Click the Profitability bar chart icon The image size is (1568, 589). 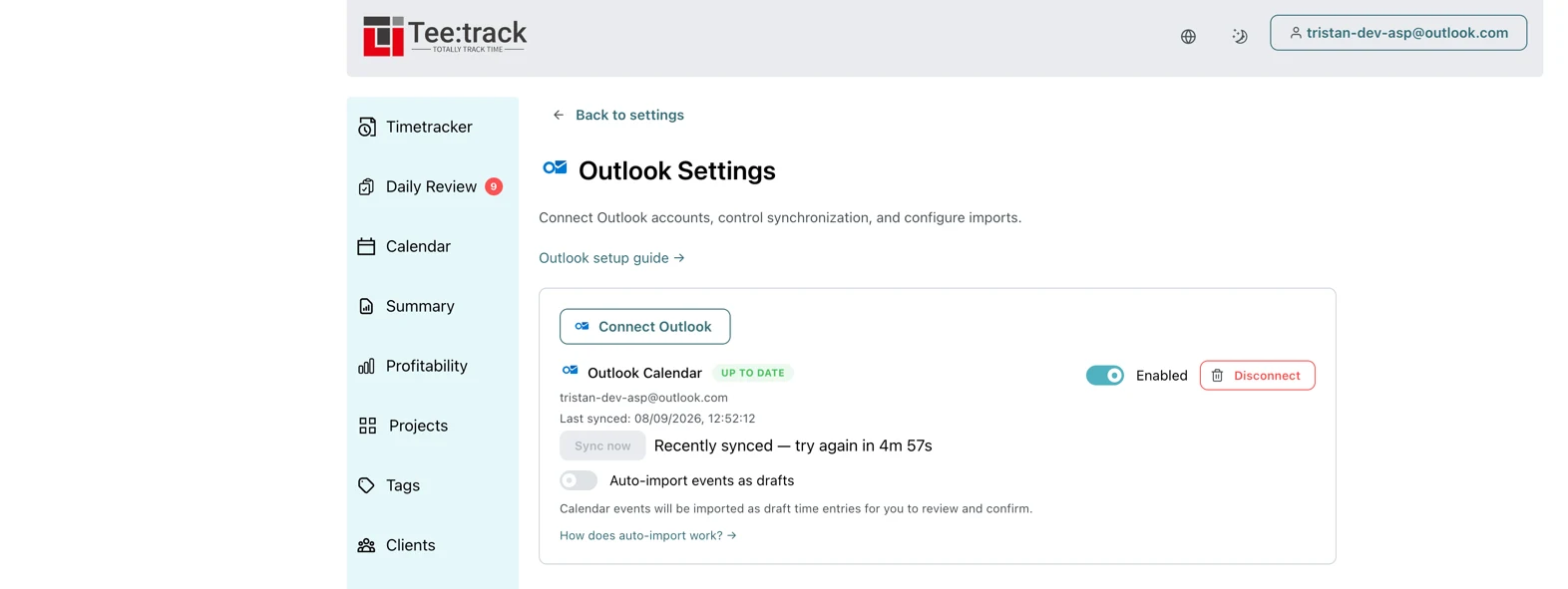366,366
